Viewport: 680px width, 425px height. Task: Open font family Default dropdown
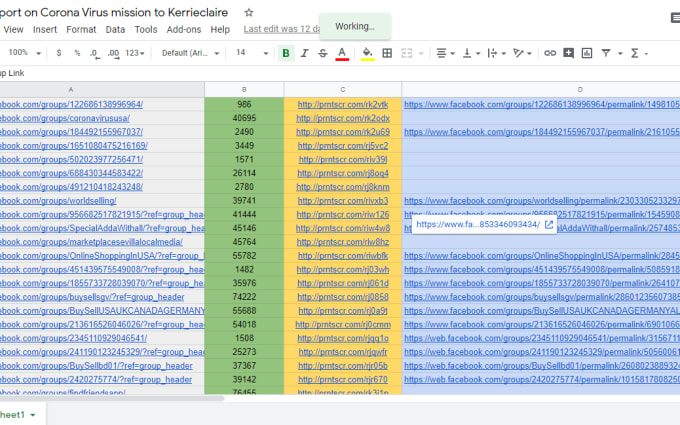click(190, 53)
